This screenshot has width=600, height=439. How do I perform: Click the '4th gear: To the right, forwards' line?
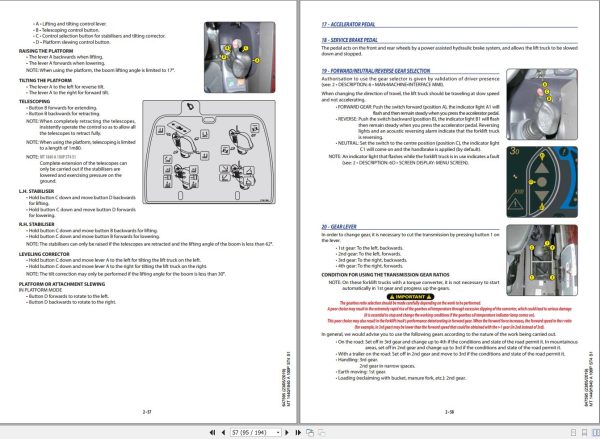click(x=370, y=266)
